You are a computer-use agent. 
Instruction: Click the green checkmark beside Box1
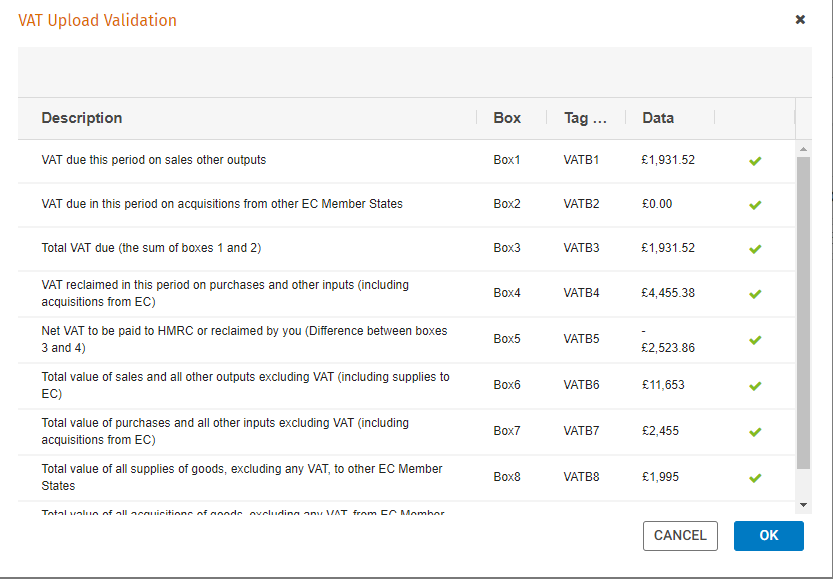click(x=755, y=161)
